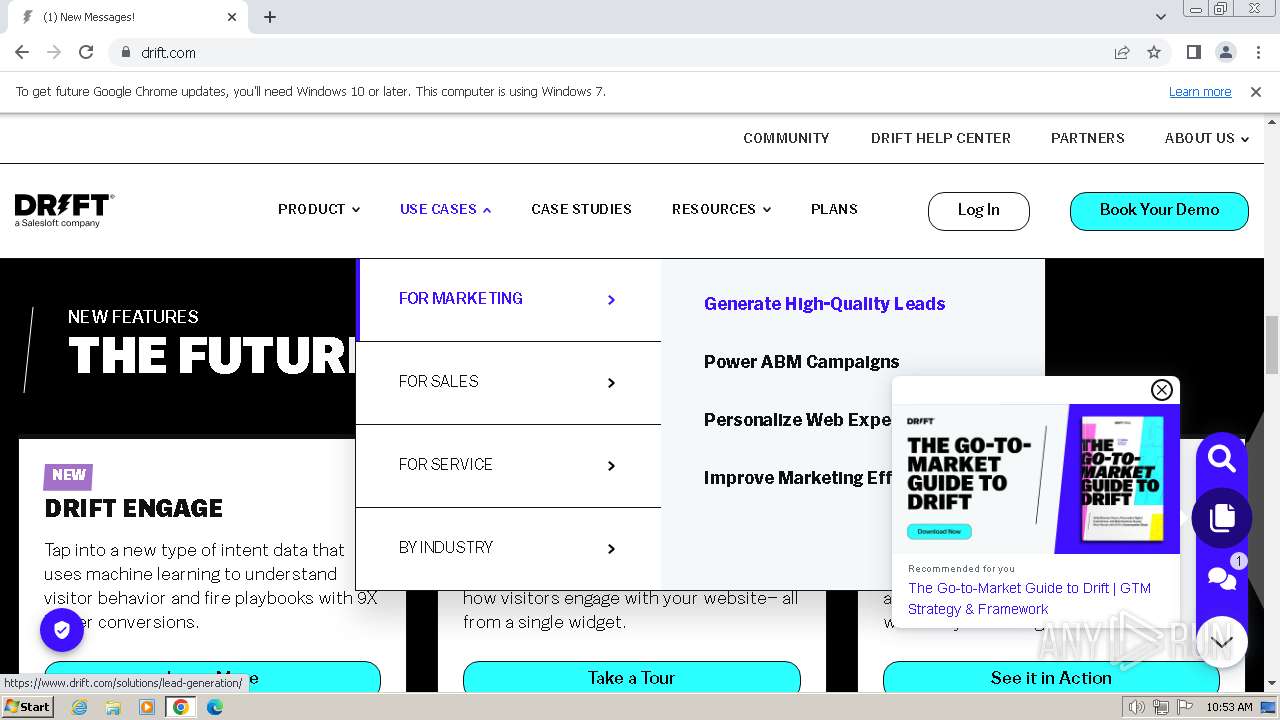Open Generate High-Quality Leads link

click(x=824, y=304)
